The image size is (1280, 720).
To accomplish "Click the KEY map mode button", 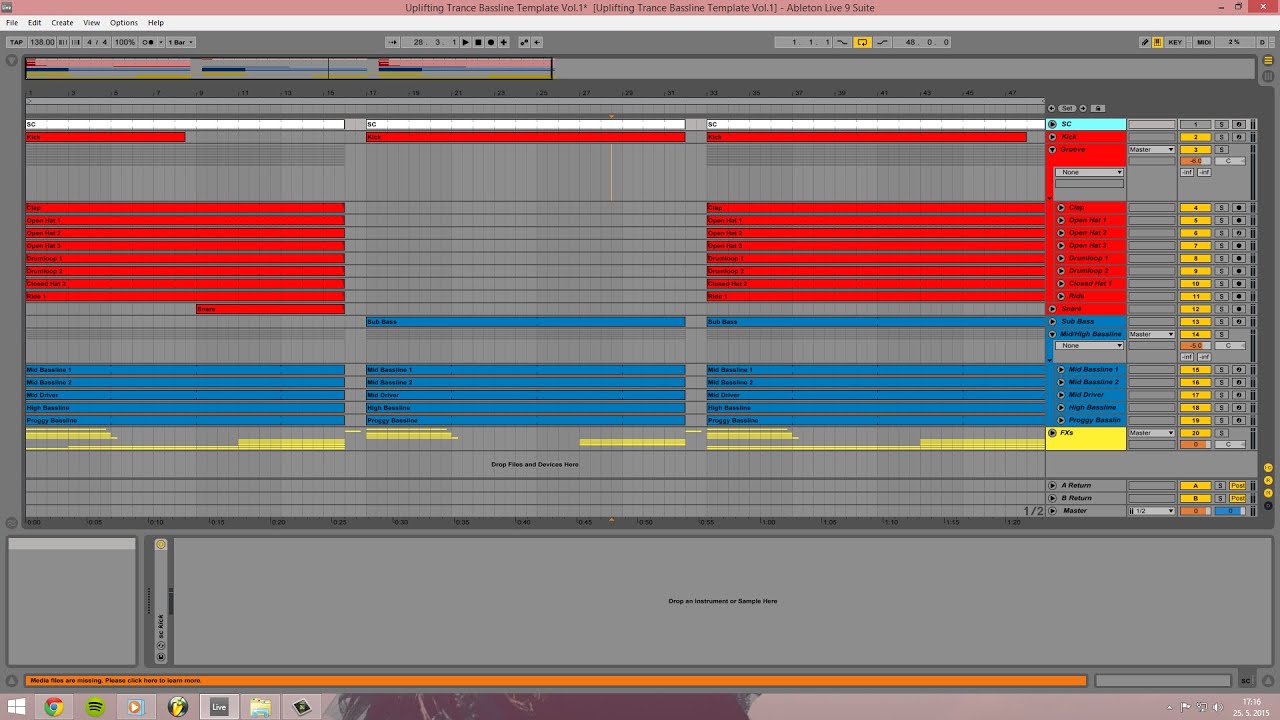I will point(1175,42).
